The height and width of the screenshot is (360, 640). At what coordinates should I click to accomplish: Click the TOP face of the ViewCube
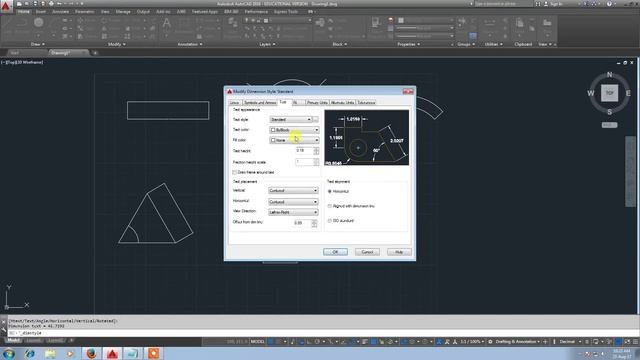[x=609, y=93]
